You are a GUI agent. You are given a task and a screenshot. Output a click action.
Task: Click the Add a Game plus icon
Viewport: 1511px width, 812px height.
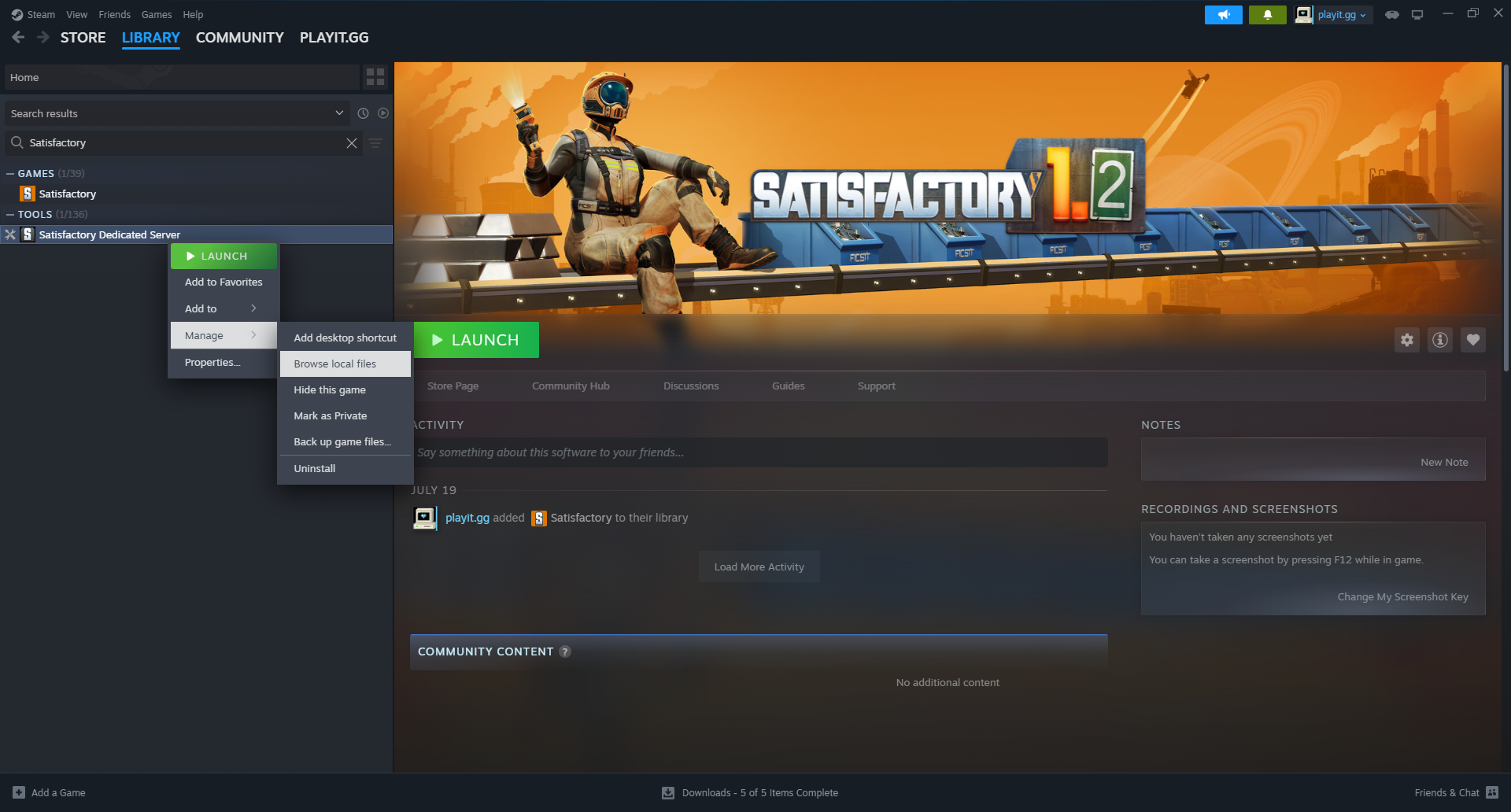(19, 793)
